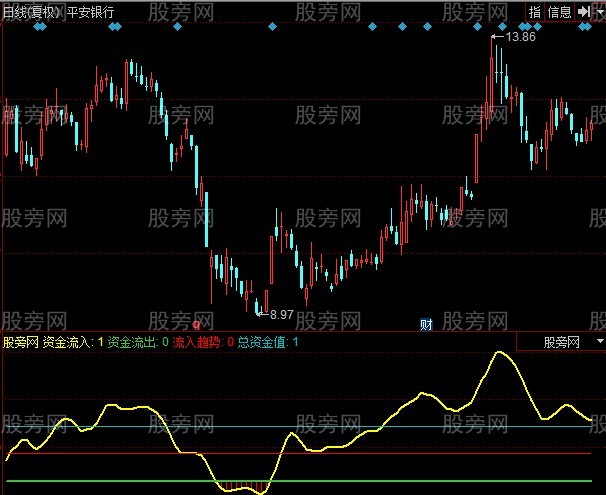Click the red q marker below the chart
Screen dimensions: 606x495
[196, 324]
